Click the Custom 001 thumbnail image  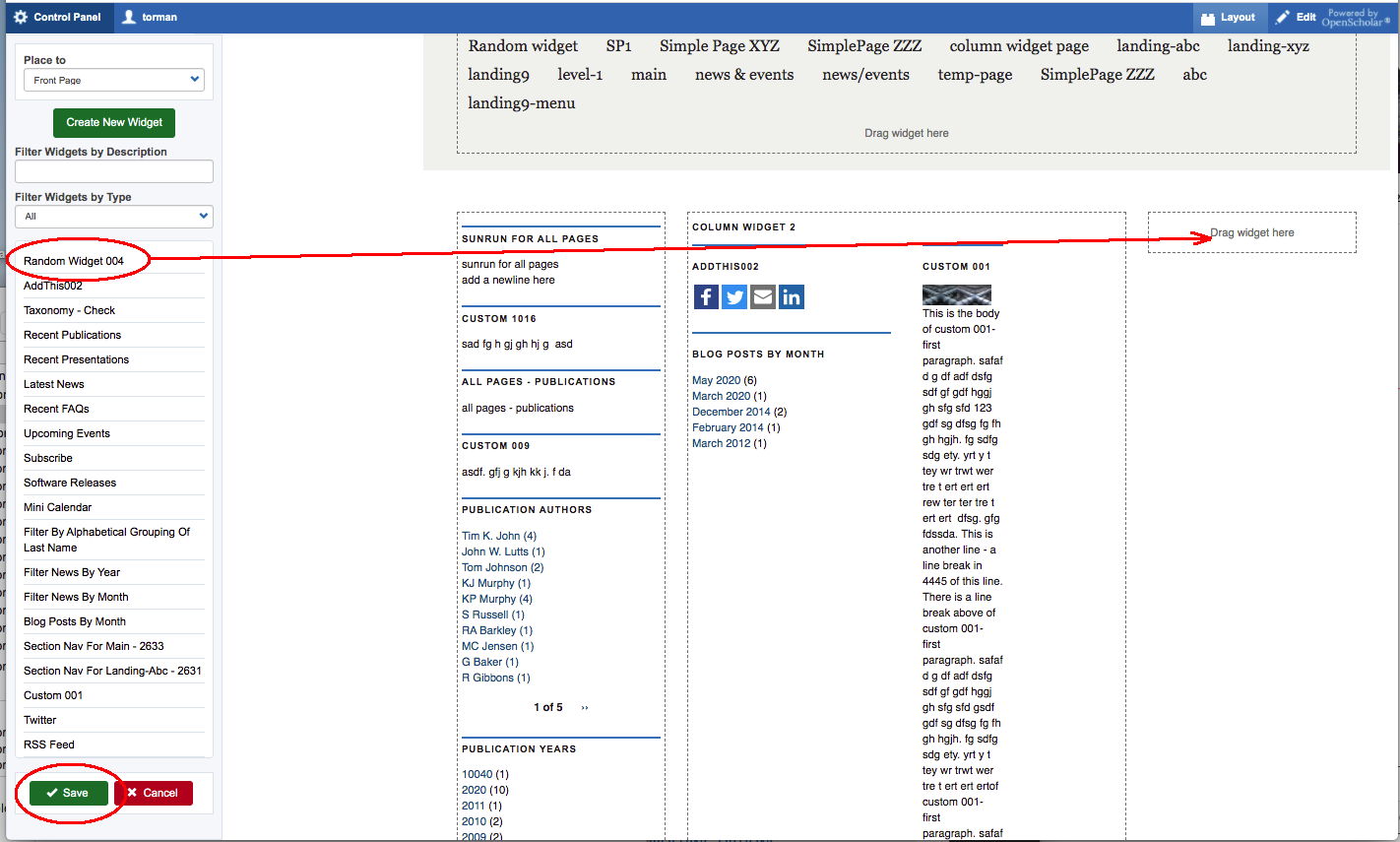tap(956, 294)
